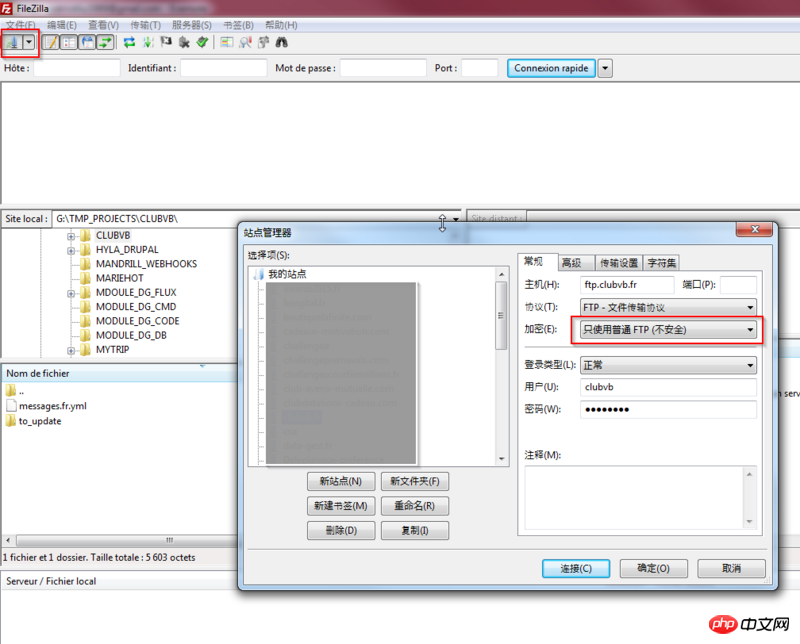This screenshot has height=644, width=800.
Task: Toggle processing of the transfer queue icon
Action: tap(148, 42)
